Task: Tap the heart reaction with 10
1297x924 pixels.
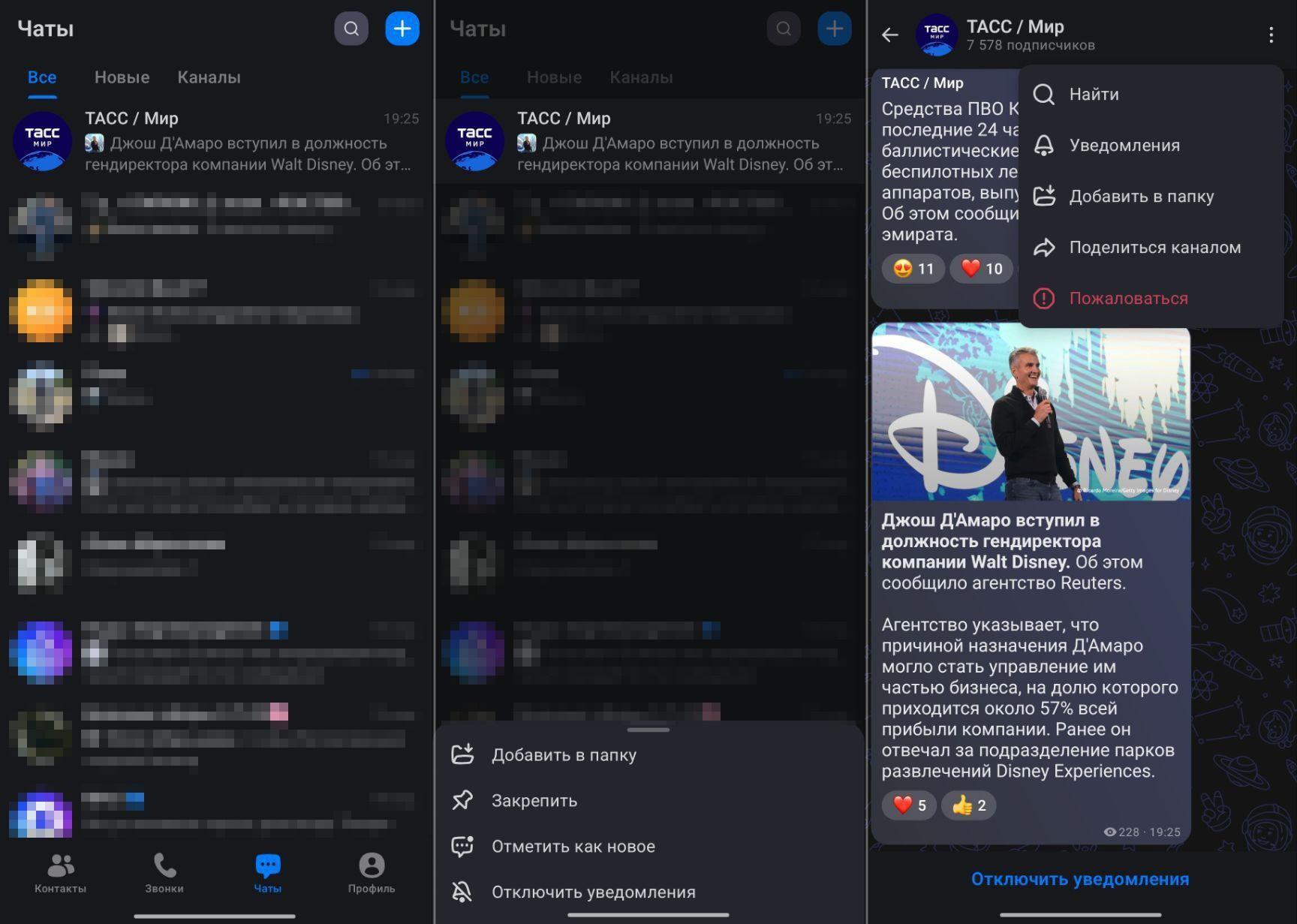Action: tap(982, 269)
